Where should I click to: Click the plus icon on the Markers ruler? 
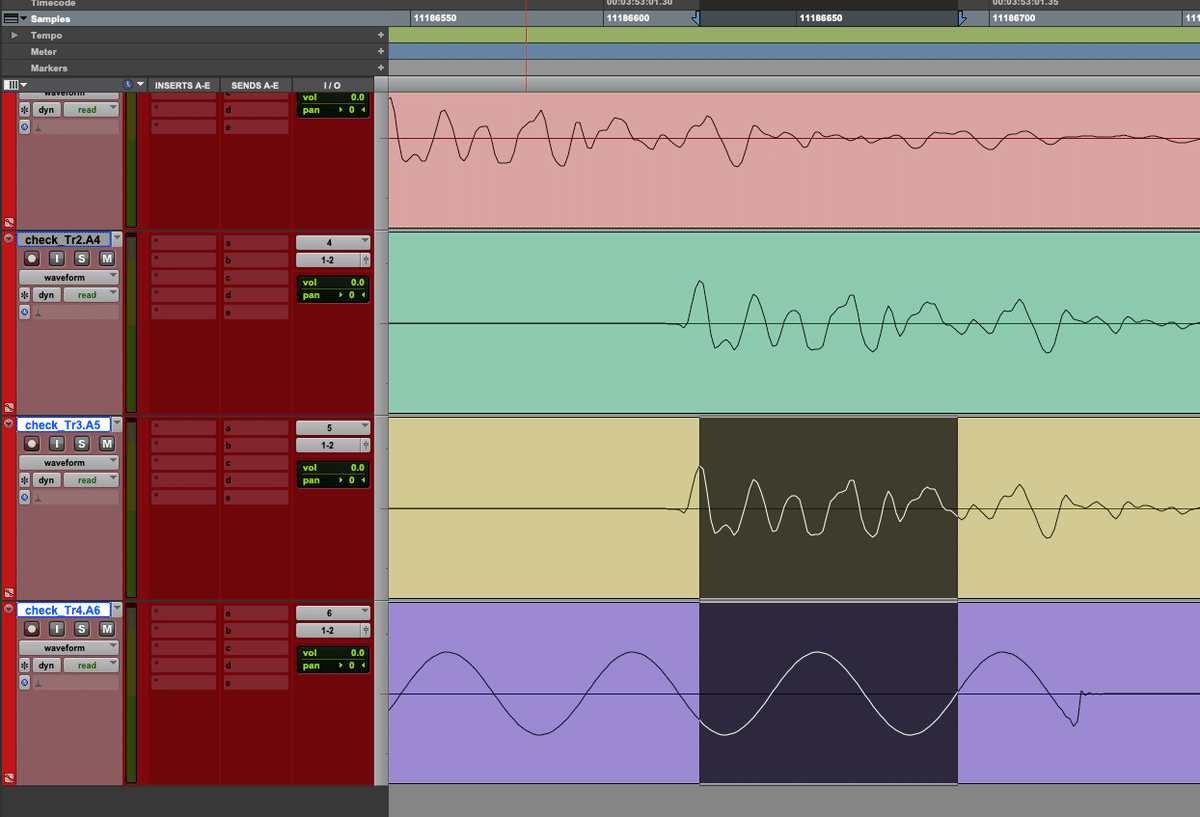(x=380, y=68)
